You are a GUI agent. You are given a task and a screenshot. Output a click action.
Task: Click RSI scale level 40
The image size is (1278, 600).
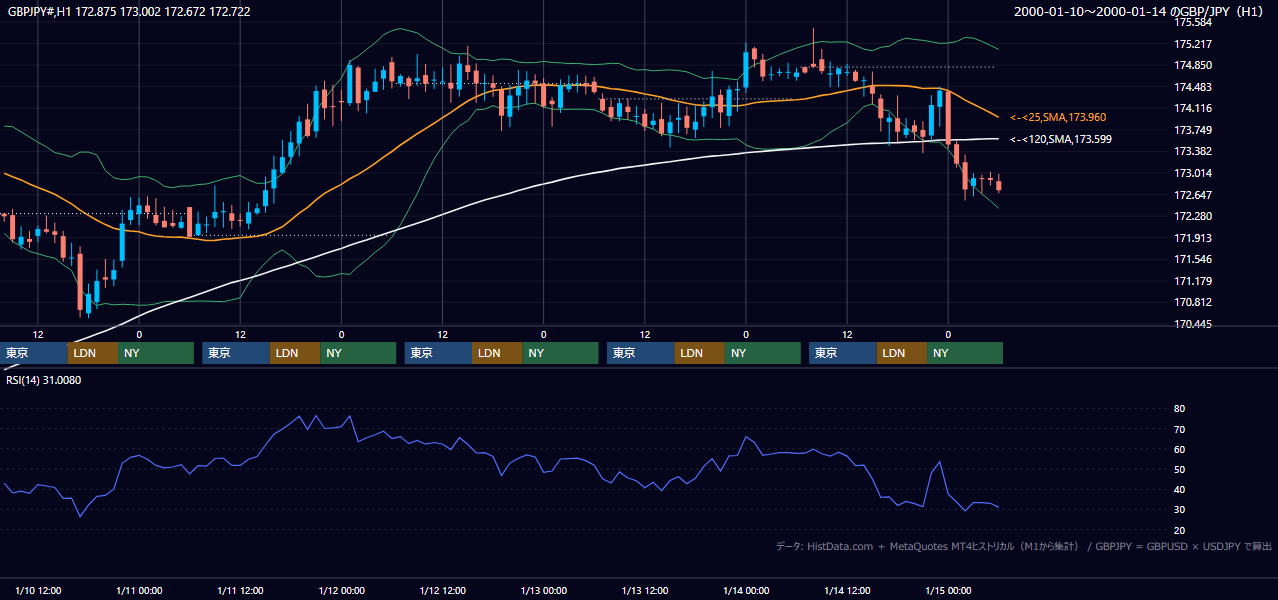pyautogui.click(x=1179, y=489)
